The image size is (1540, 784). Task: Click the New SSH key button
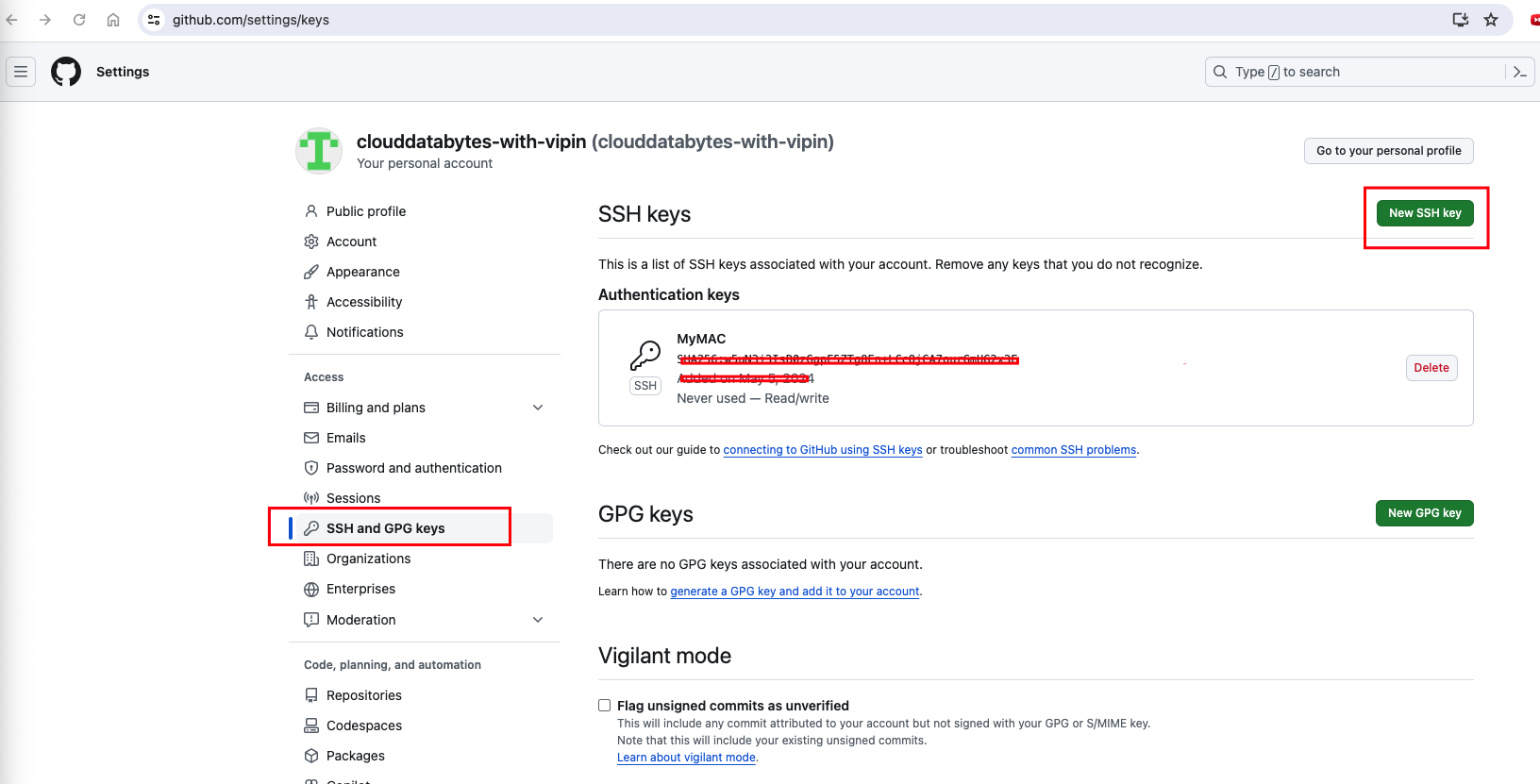tap(1425, 213)
